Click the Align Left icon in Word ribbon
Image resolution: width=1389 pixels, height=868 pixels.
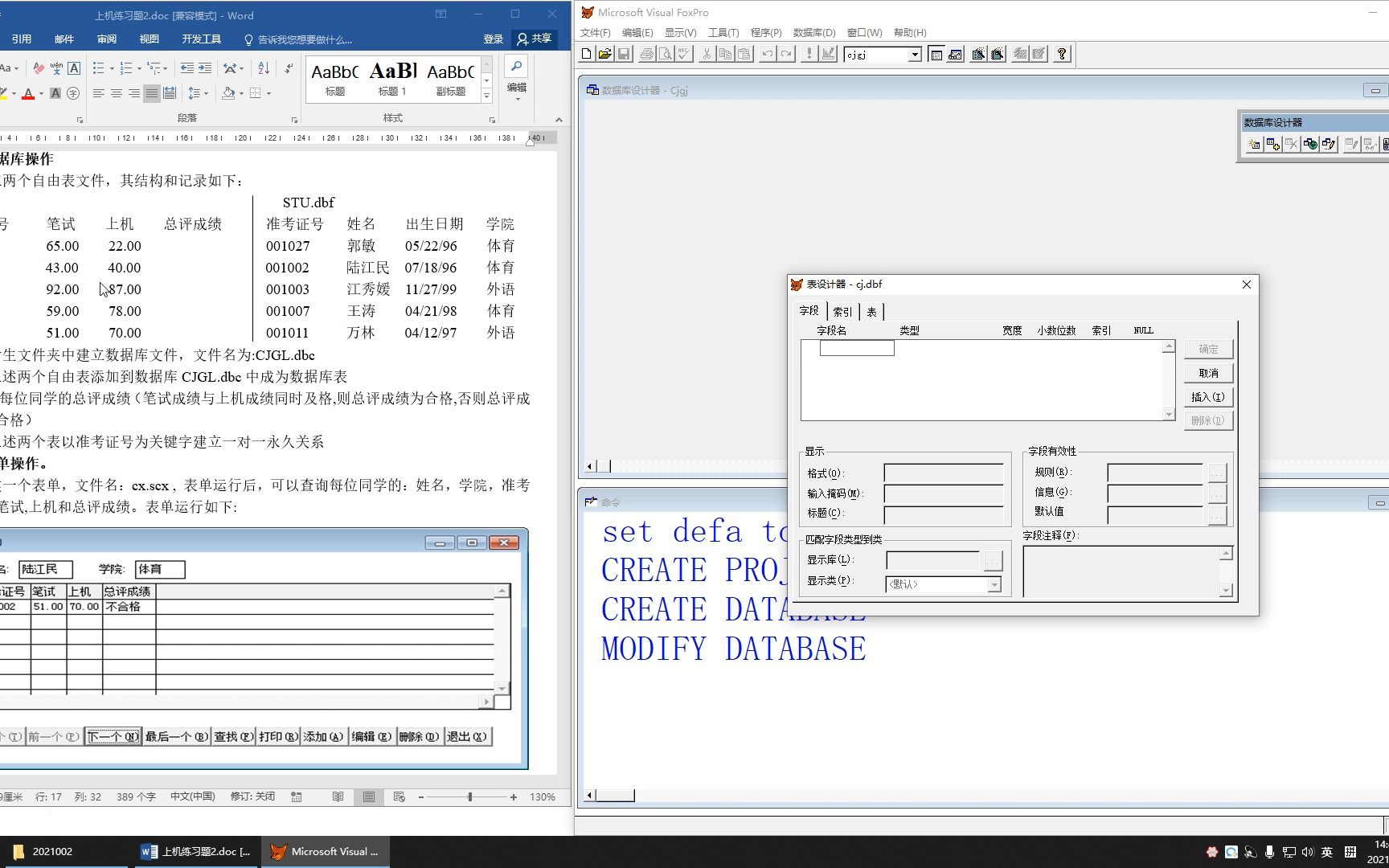(99, 93)
